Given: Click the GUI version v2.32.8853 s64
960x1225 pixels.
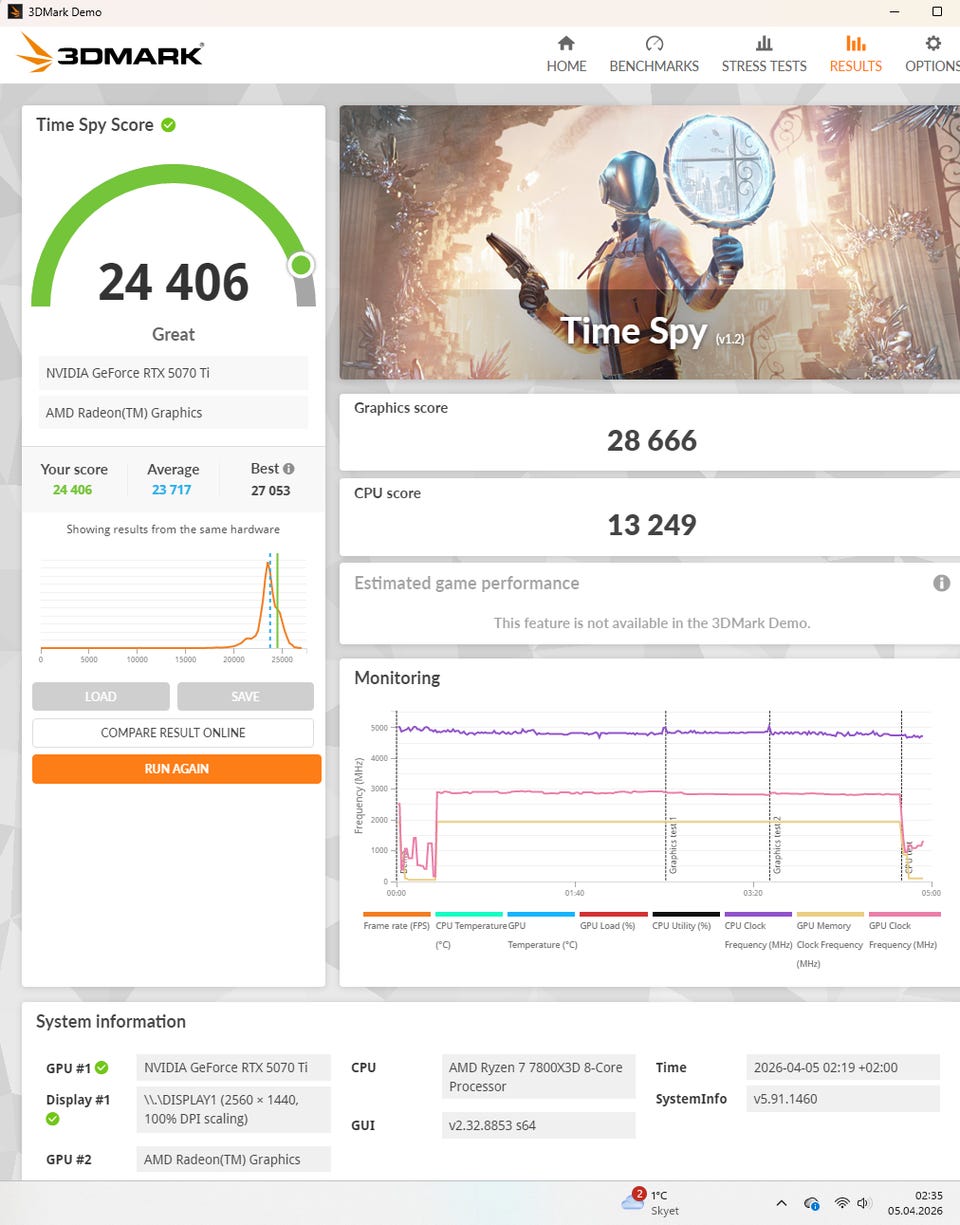Looking at the screenshot, I should pos(538,1125).
